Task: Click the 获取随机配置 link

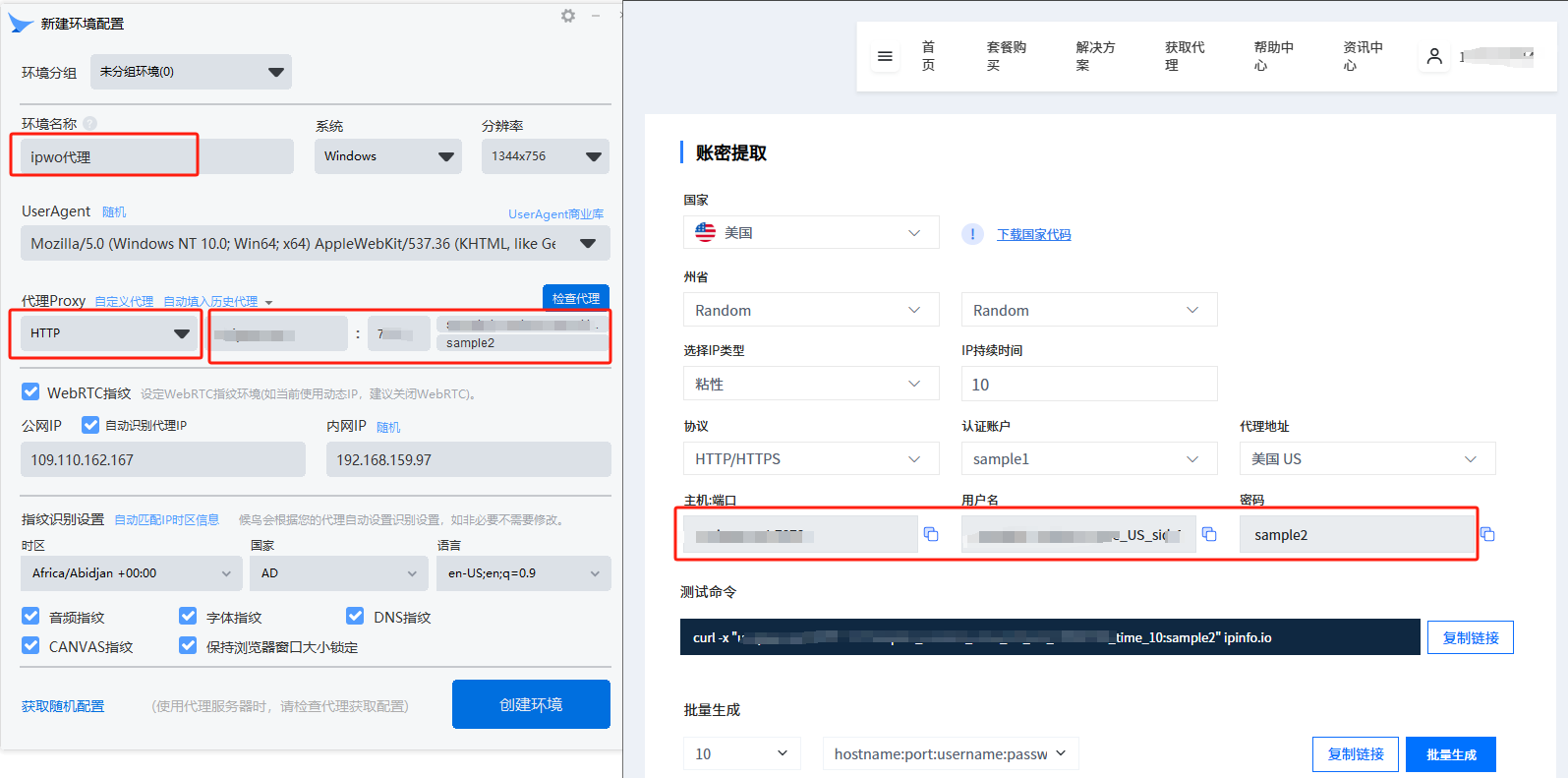Action: click(x=63, y=706)
